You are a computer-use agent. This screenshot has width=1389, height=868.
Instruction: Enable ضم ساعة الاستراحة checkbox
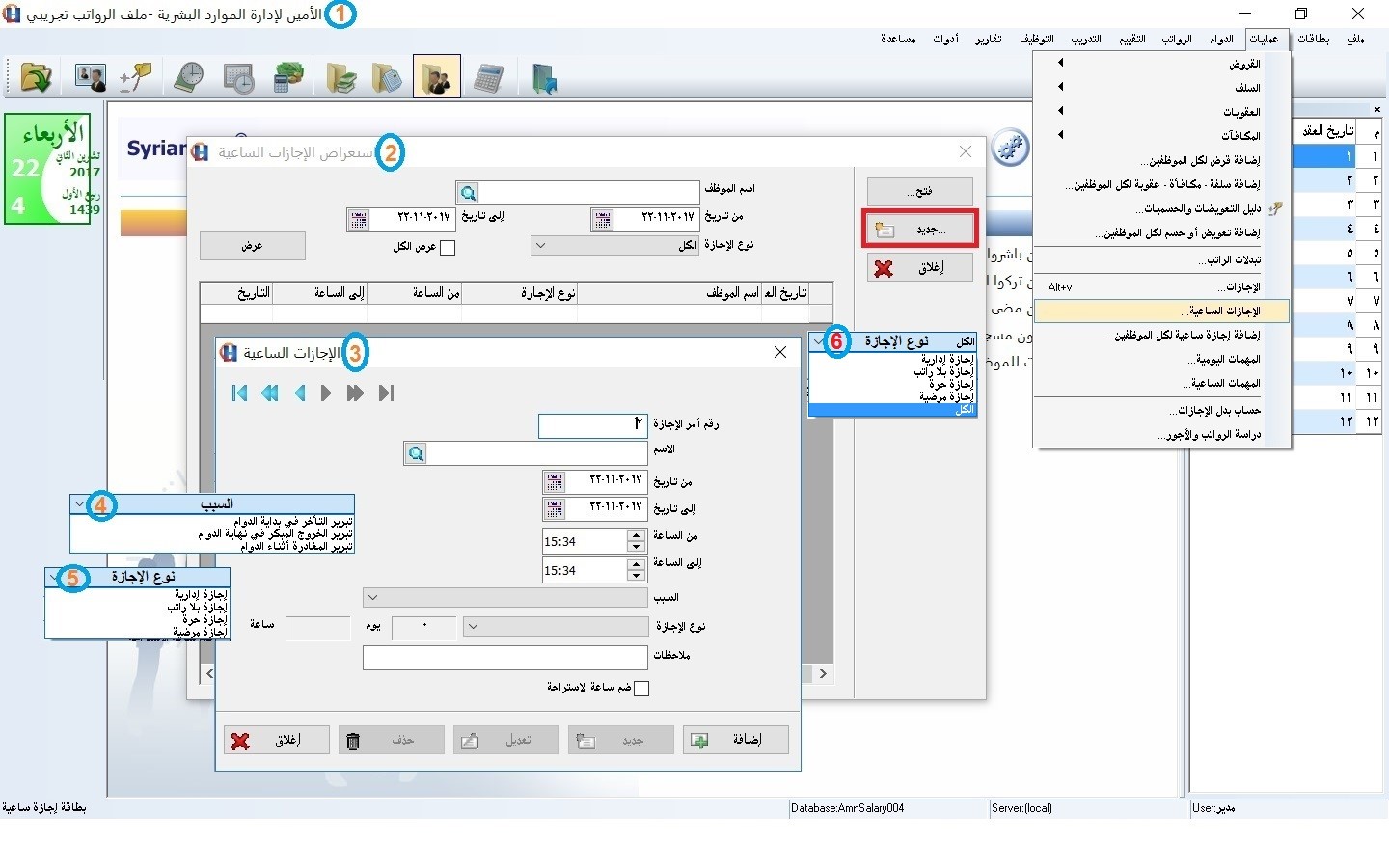[641, 688]
